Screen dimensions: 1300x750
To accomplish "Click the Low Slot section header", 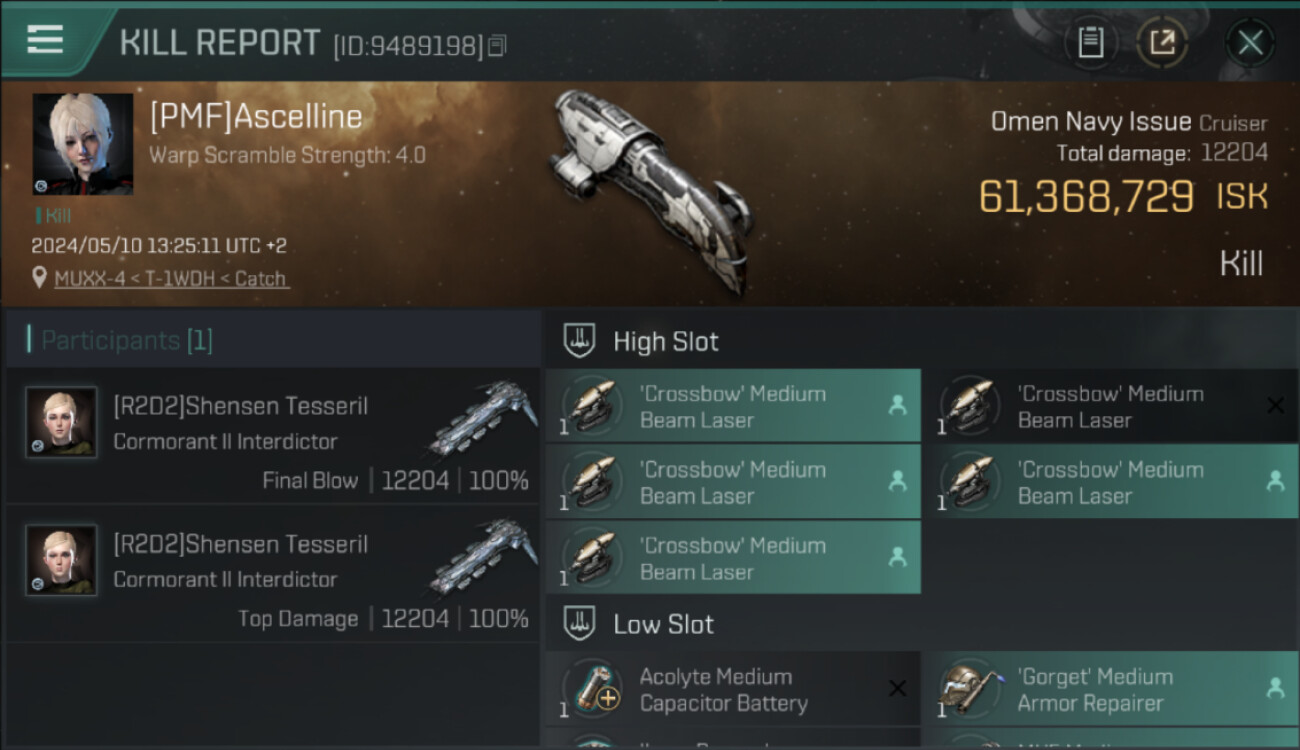I will [663, 625].
